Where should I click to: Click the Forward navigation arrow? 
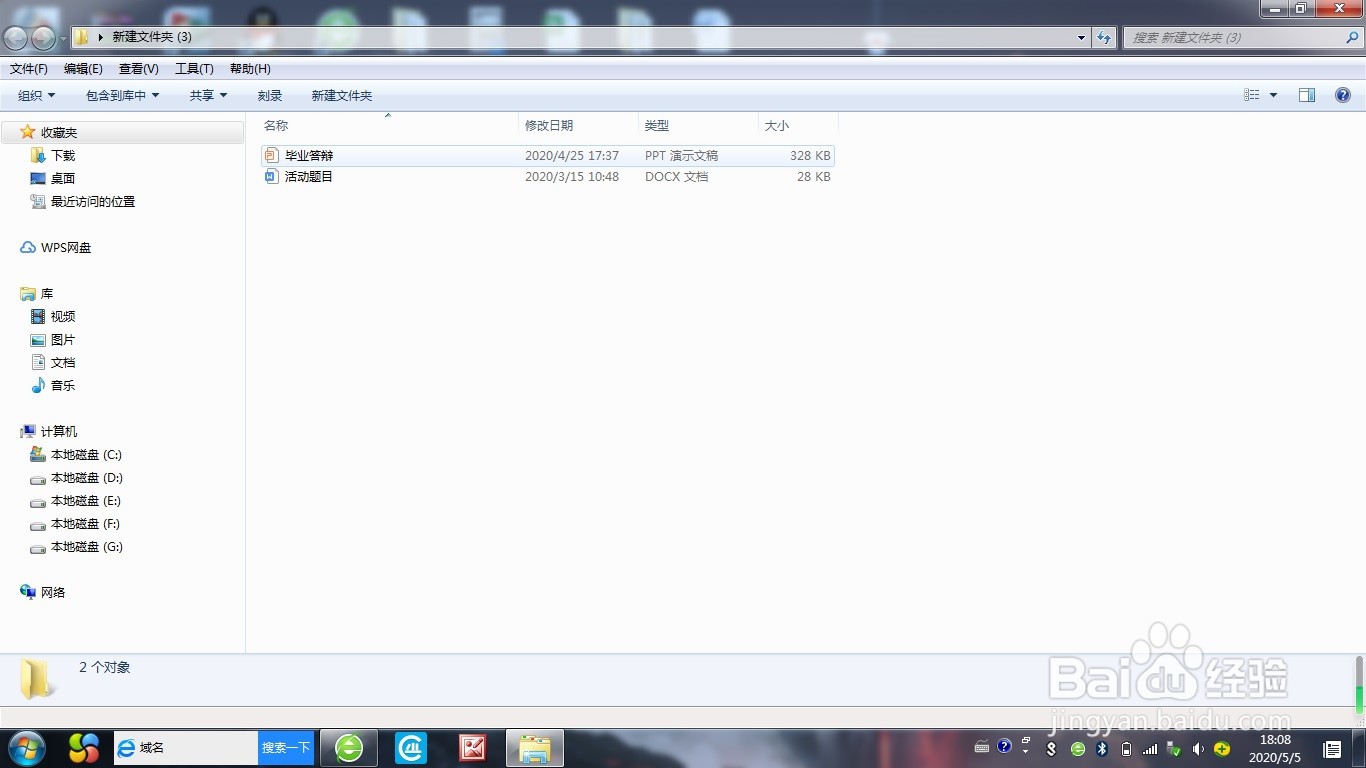click(x=43, y=38)
